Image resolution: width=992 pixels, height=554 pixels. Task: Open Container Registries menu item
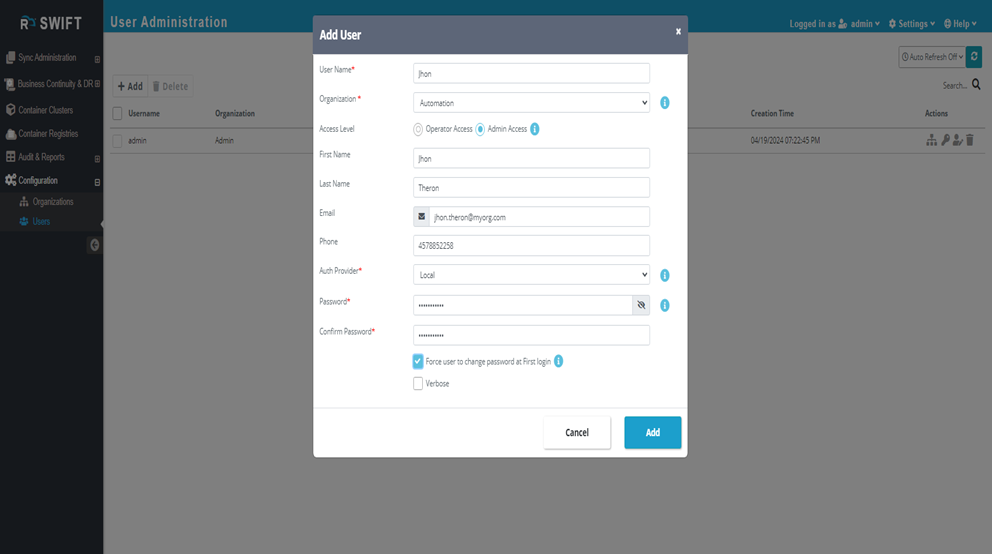click(48, 133)
